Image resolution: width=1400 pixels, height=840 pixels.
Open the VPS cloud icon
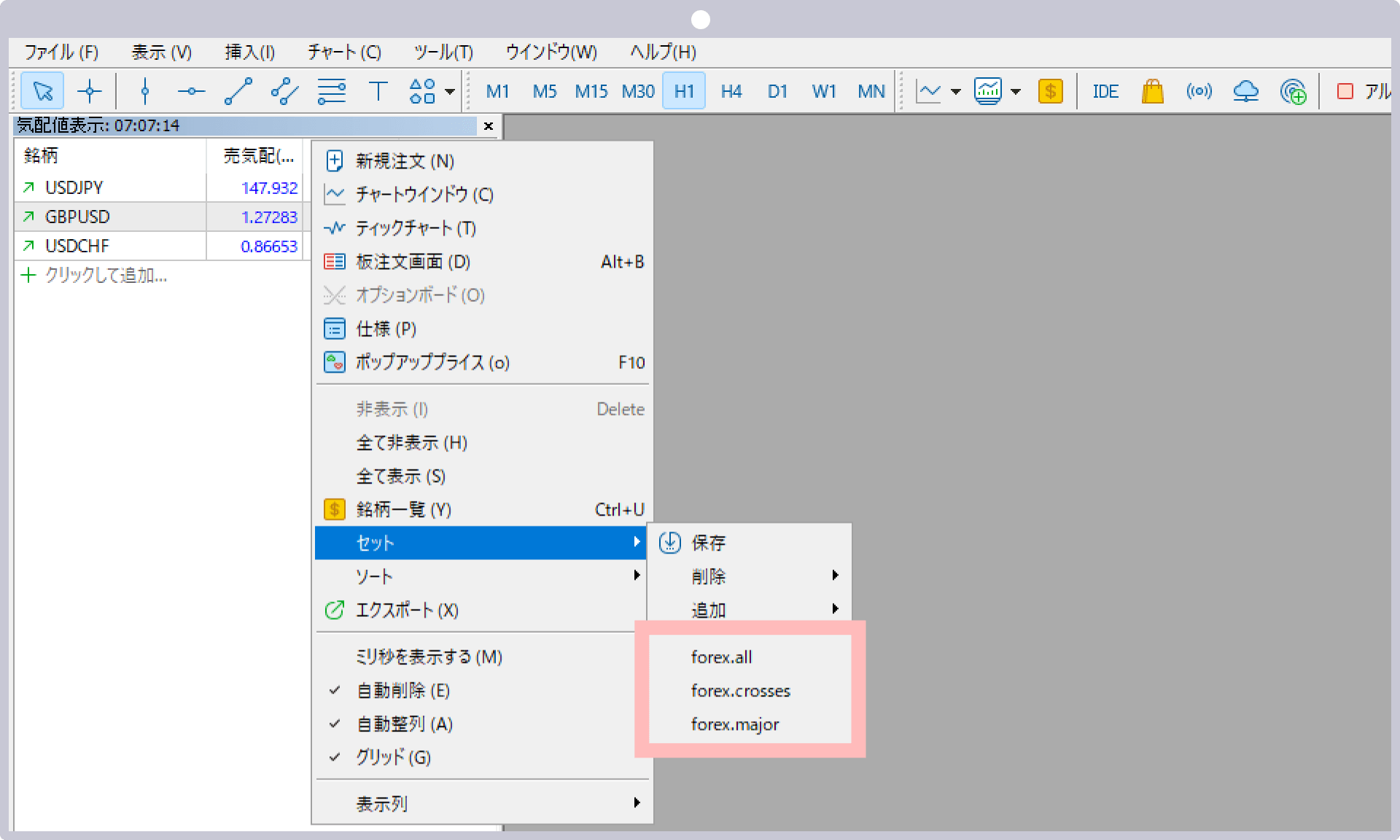click(1245, 91)
